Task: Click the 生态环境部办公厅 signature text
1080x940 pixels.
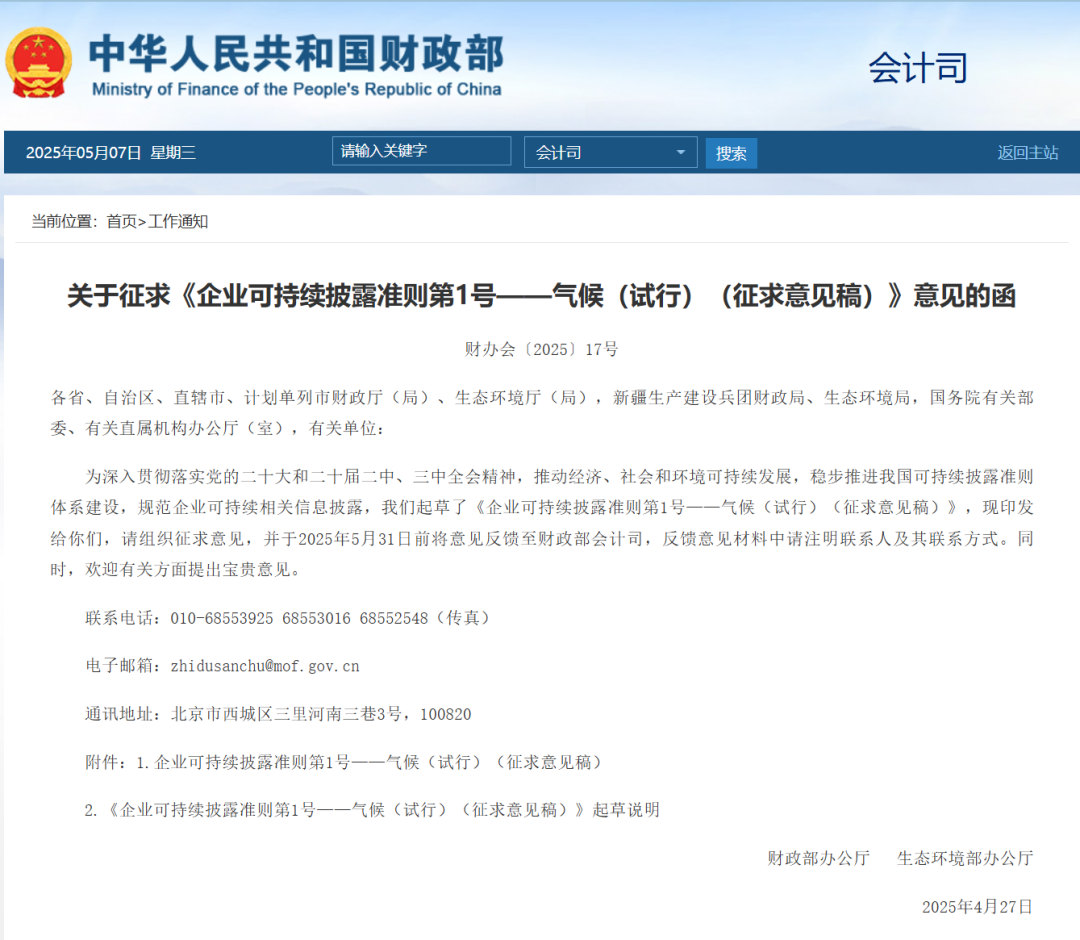Action: (965, 858)
